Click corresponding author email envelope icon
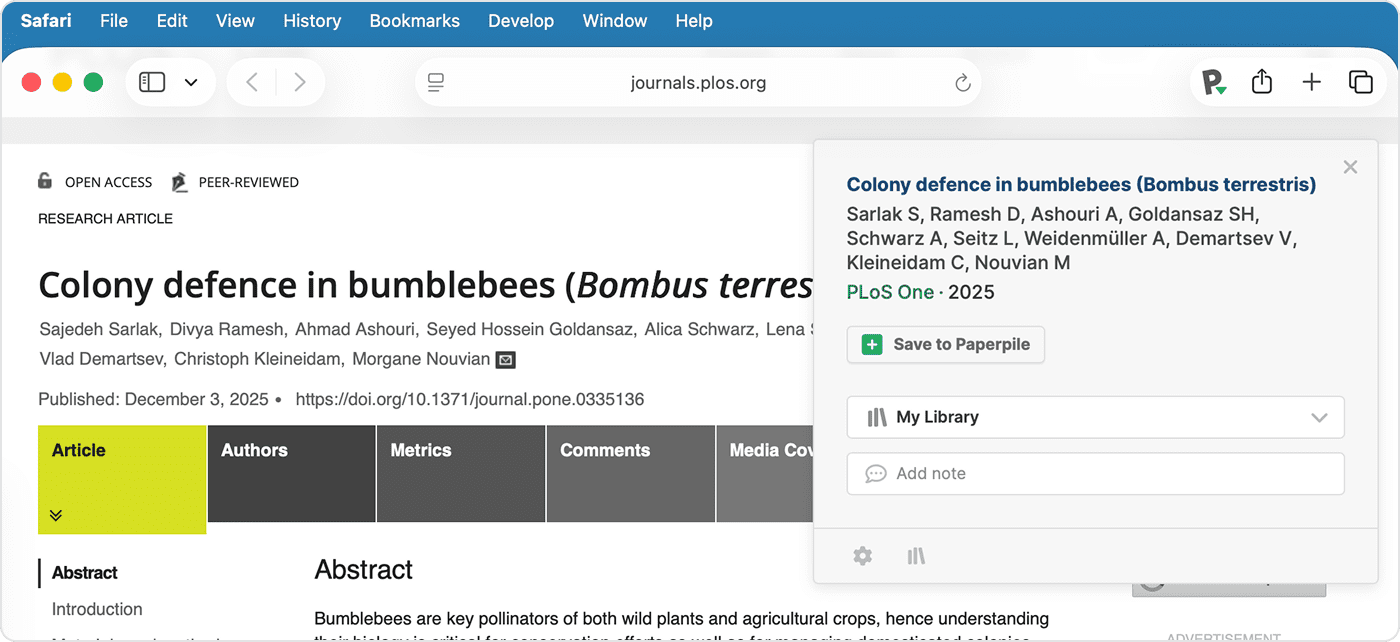The height and width of the screenshot is (642, 1400). point(506,360)
